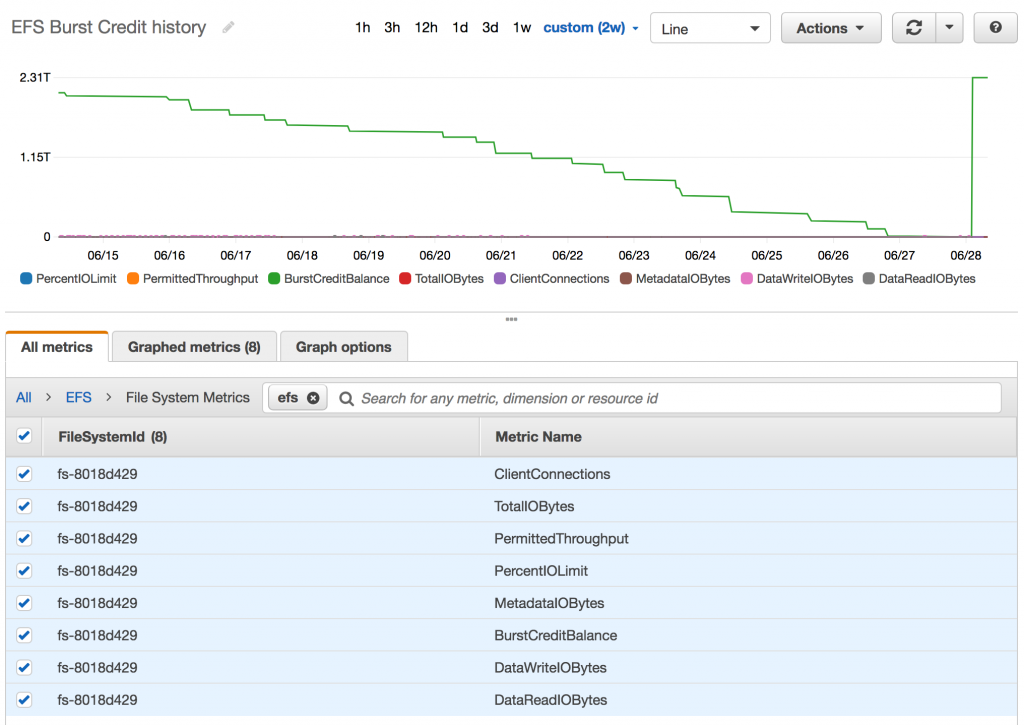The height and width of the screenshot is (725, 1024).
Task: Select DataReadIOBytes metric name cell
Action: pos(551,700)
